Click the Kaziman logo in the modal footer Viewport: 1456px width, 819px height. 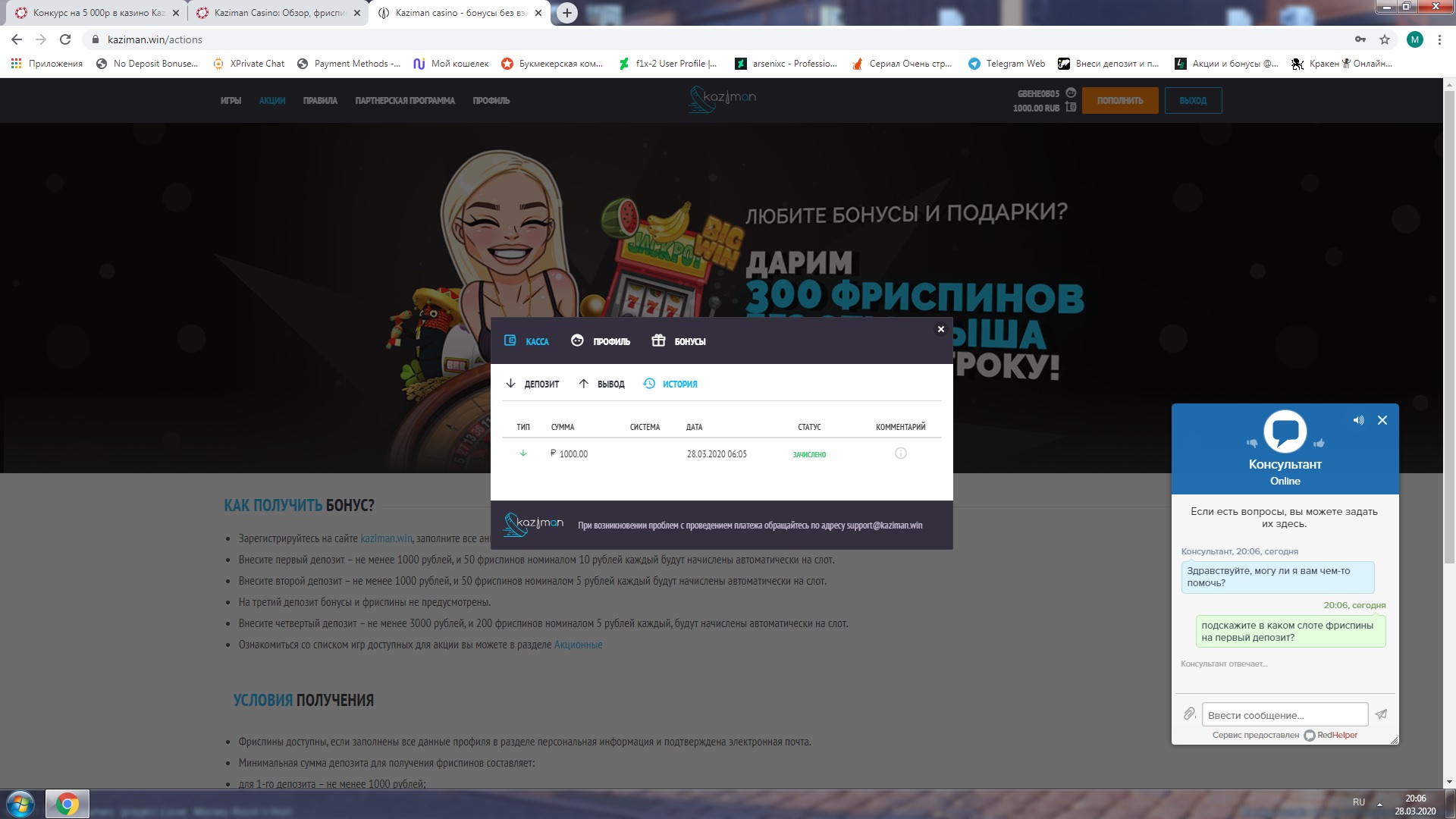tap(535, 523)
